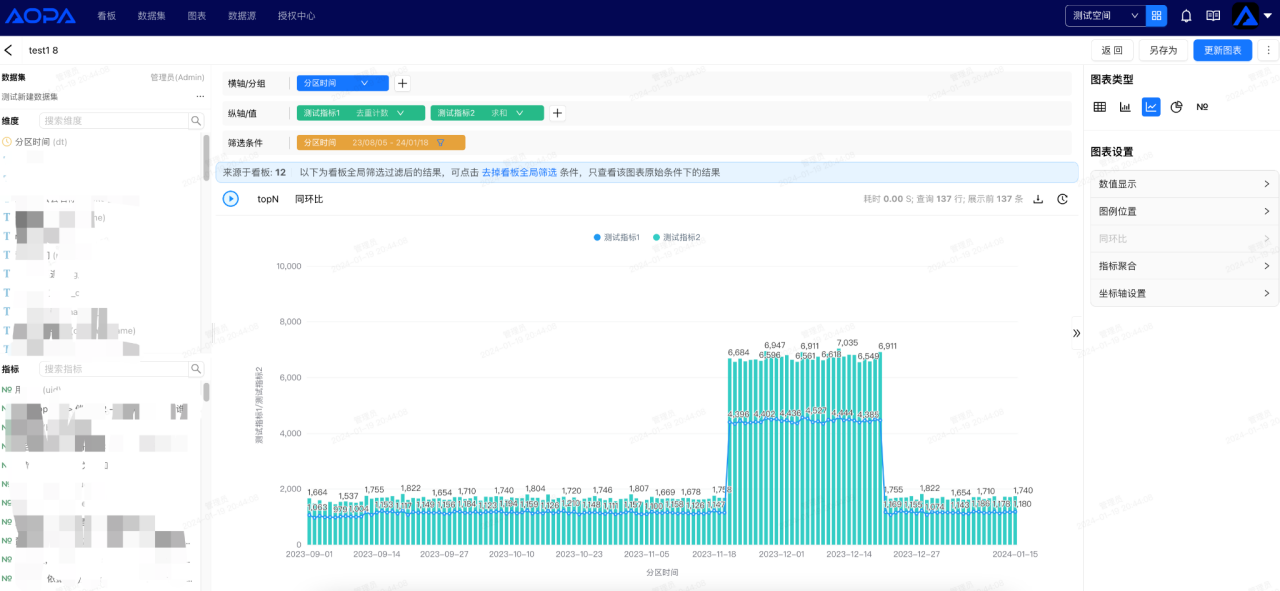This screenshot has width=1280, height=591.
Task: Expand the 图例位置 setting
Action: [1184, 211]
